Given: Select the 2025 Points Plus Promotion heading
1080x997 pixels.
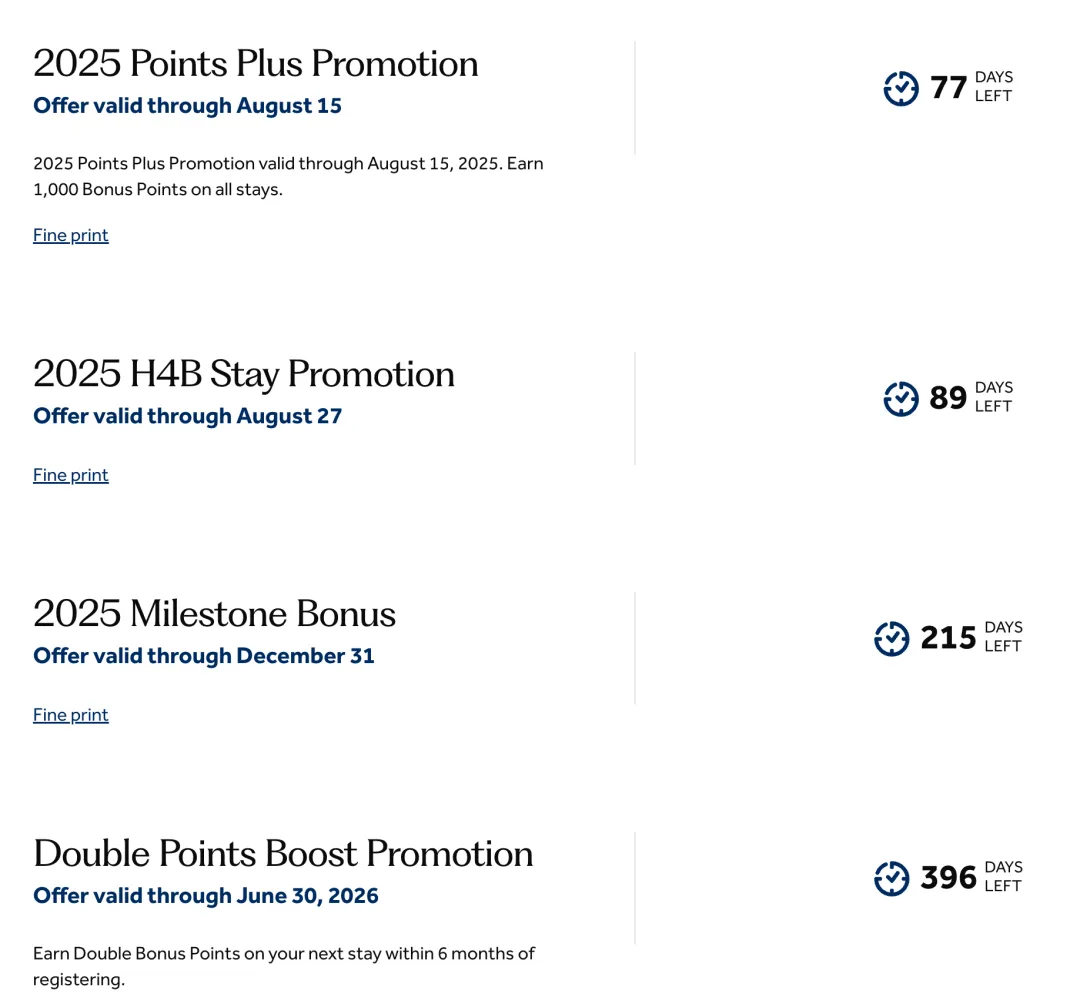Looking at the screenshot, I should point(256,63).
